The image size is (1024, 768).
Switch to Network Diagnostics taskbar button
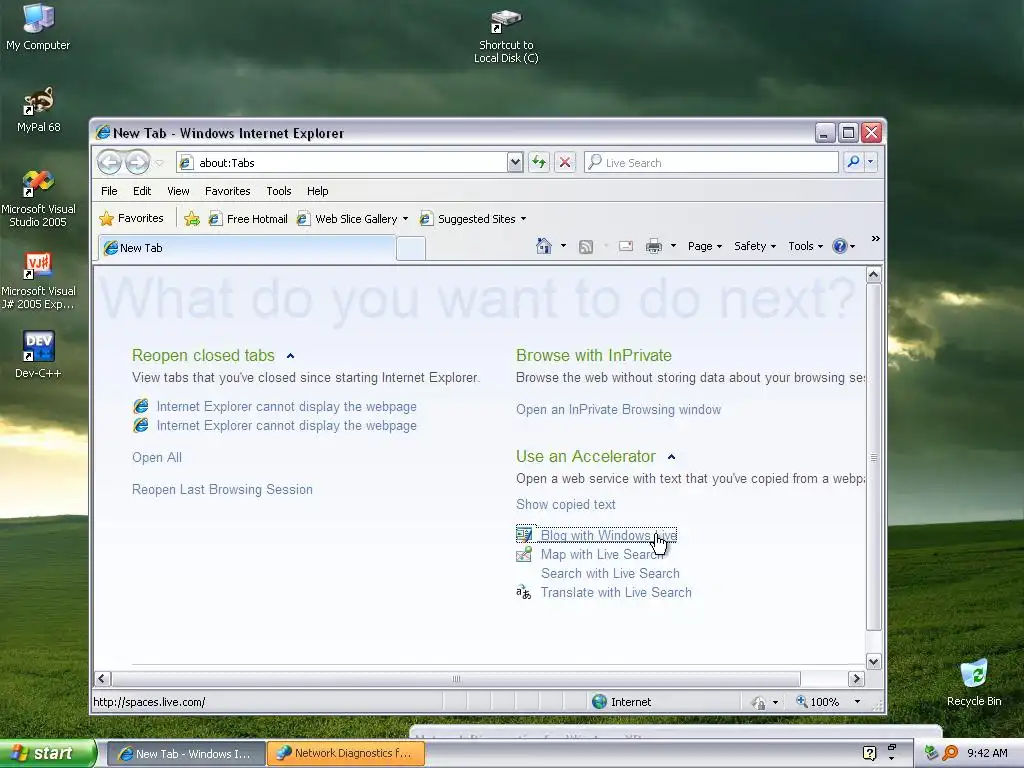coord(346,753)
